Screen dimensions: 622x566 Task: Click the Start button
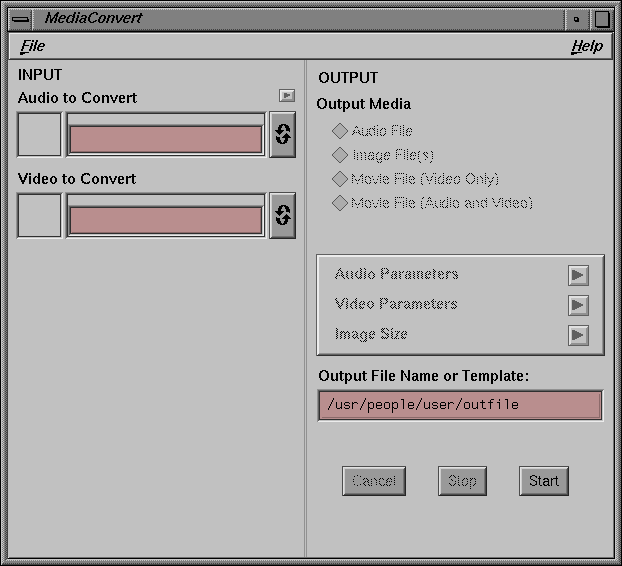coord(544,481)
